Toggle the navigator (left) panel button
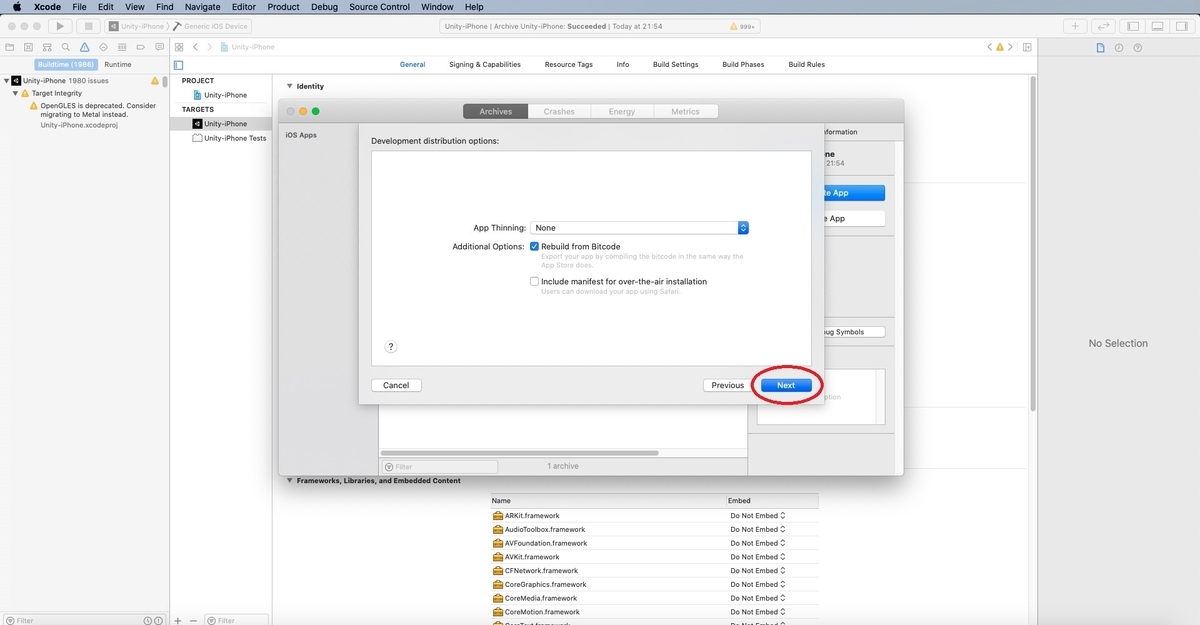This screenshot has width=1200, height=625. [x=1133, y=26]
